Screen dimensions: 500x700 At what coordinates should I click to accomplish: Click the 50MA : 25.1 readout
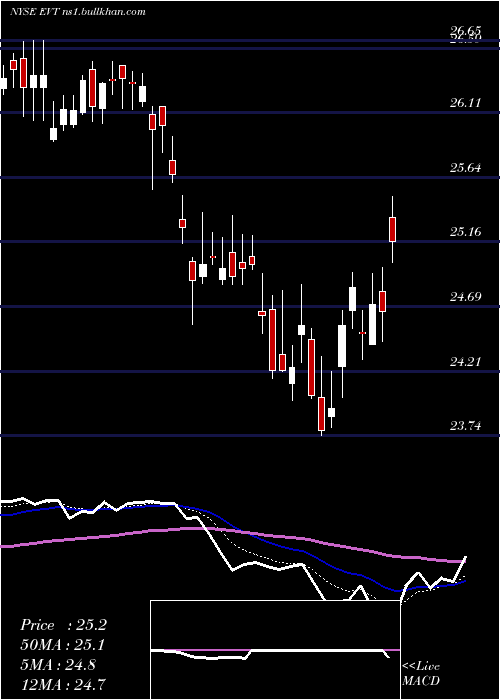(63, 645)
